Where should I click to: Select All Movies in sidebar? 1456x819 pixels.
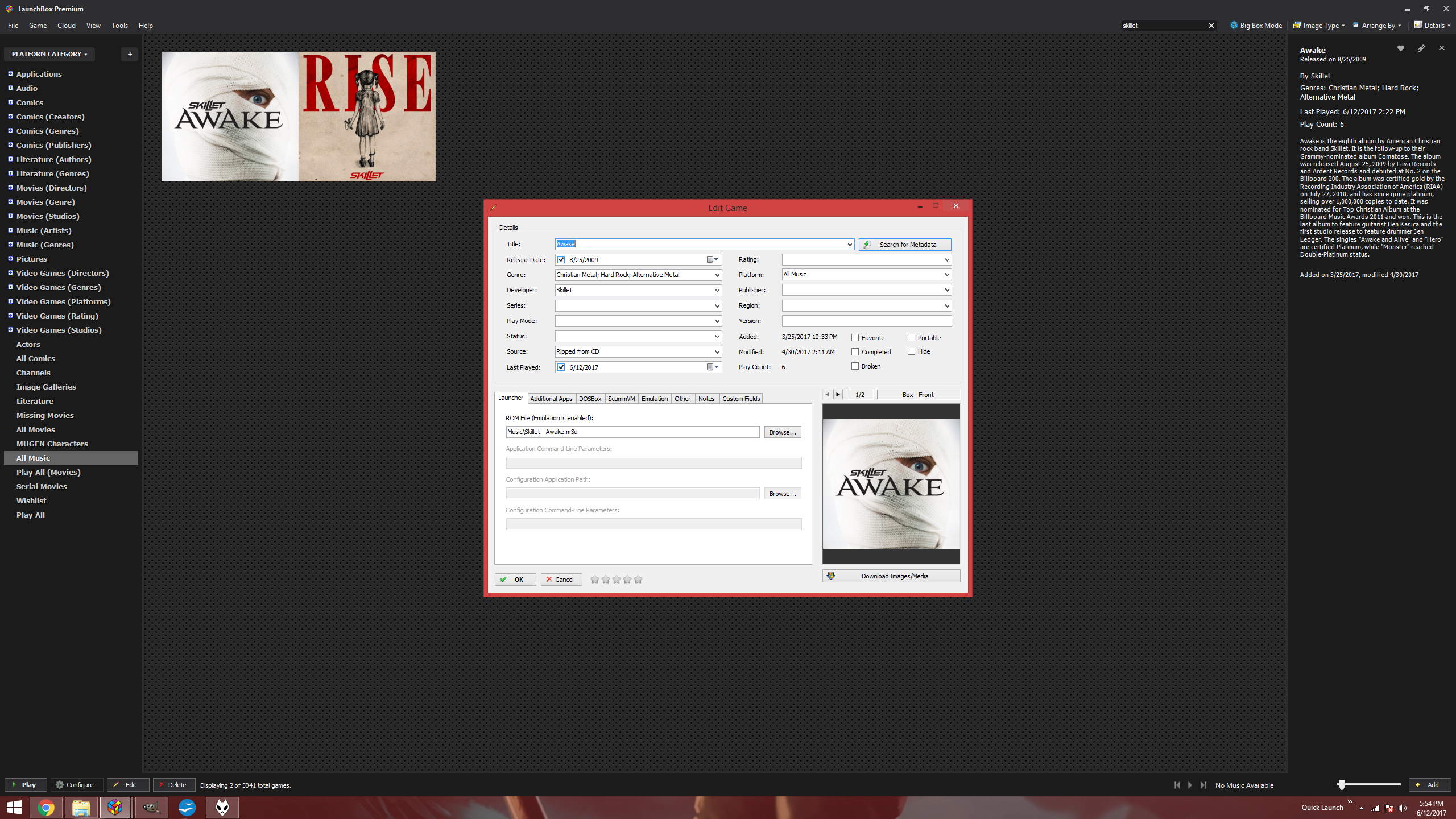coord(36,429)
